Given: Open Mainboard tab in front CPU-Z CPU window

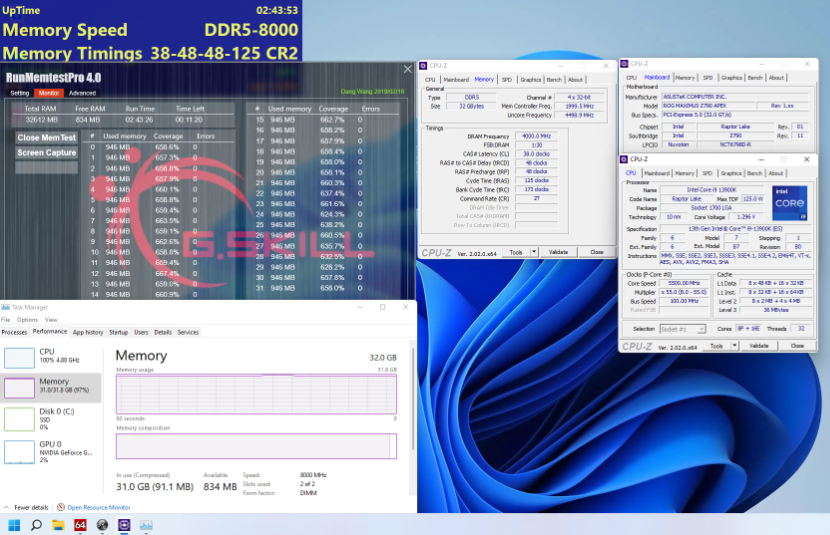Looking at the screenshot, I should tap(656, 173).
